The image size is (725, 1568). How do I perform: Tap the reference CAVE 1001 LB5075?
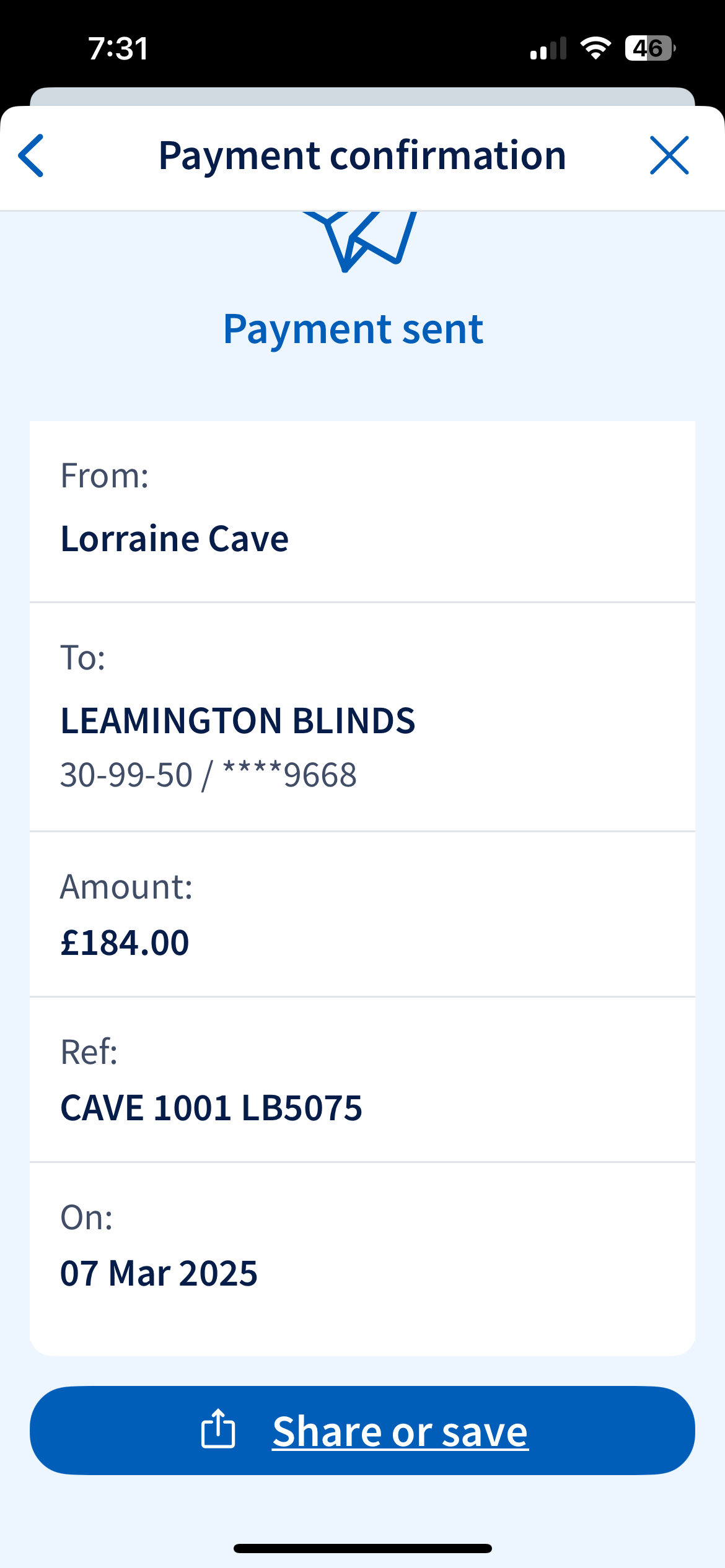[x=211, y=1108]
